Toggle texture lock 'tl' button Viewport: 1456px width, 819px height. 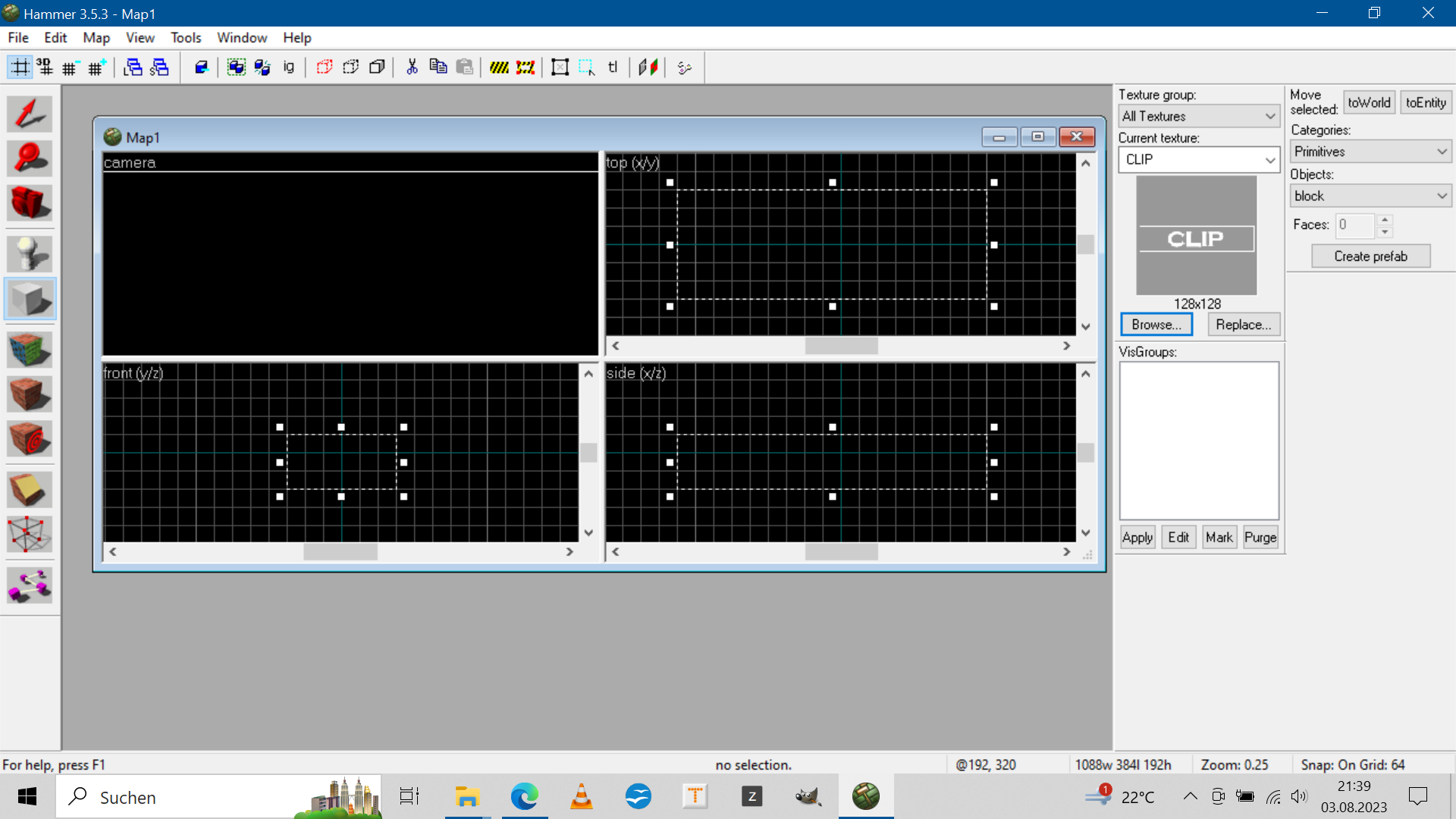613,67
